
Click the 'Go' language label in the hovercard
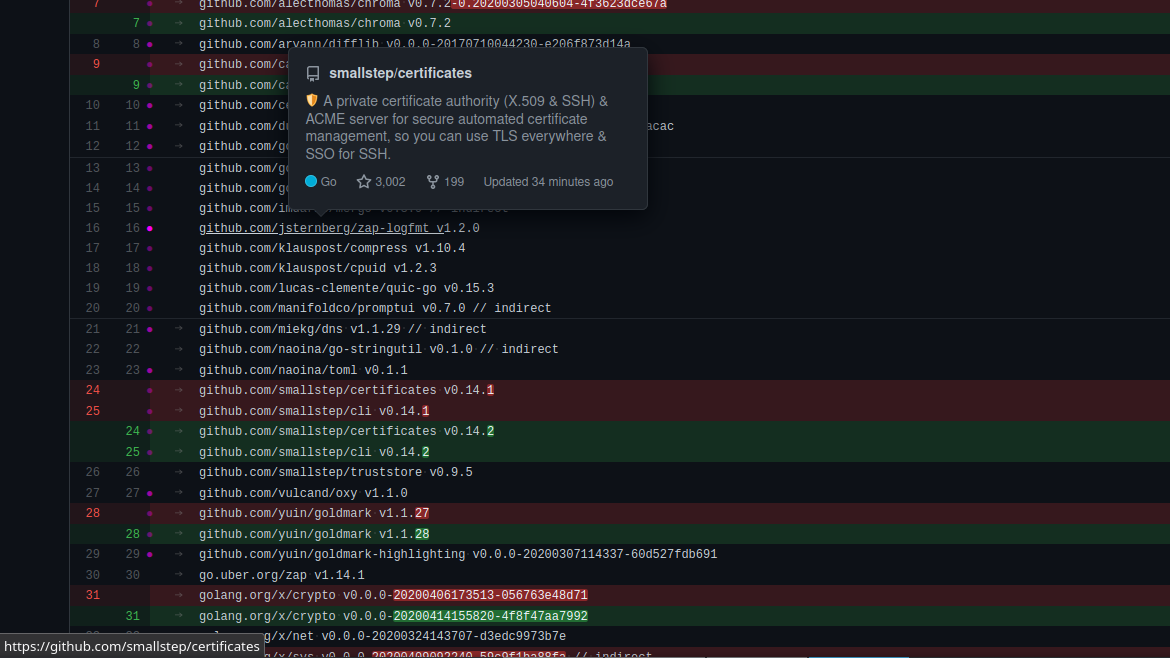328,182
